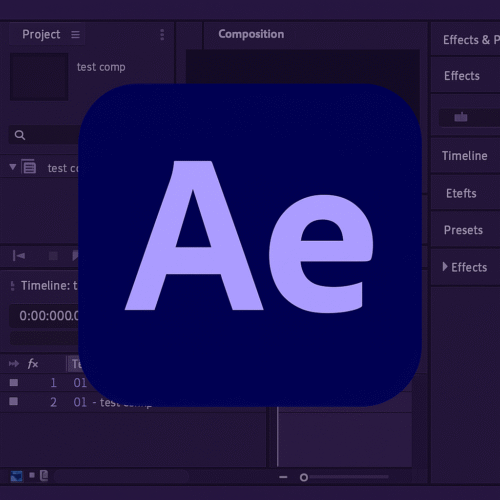This screenshot has width=500, height=500.
Task: Collapse the test co tree triangle
Action: (x=13, y=166)
